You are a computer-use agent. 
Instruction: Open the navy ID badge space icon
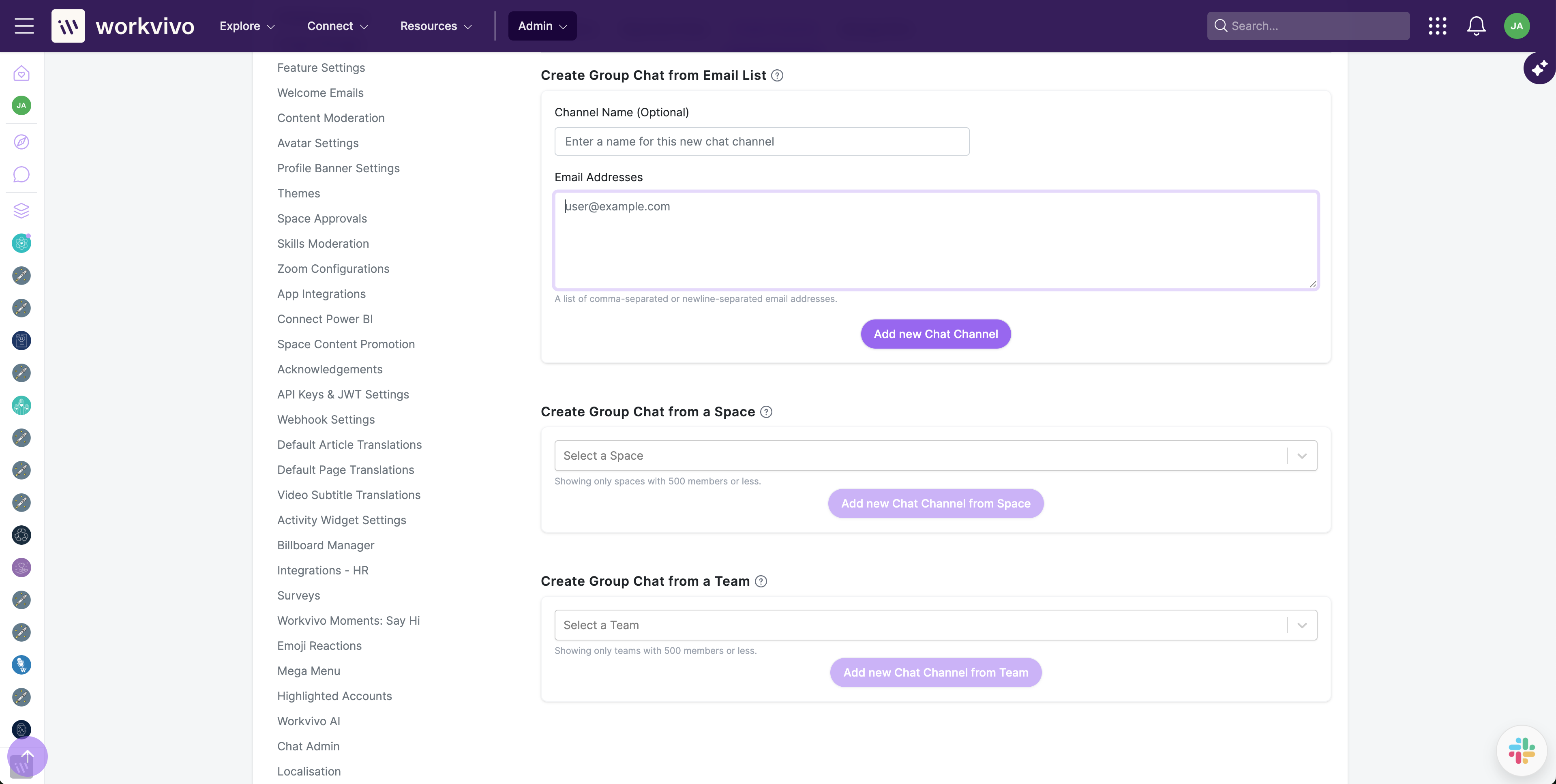pyautogui.click(x=21, y=341)
